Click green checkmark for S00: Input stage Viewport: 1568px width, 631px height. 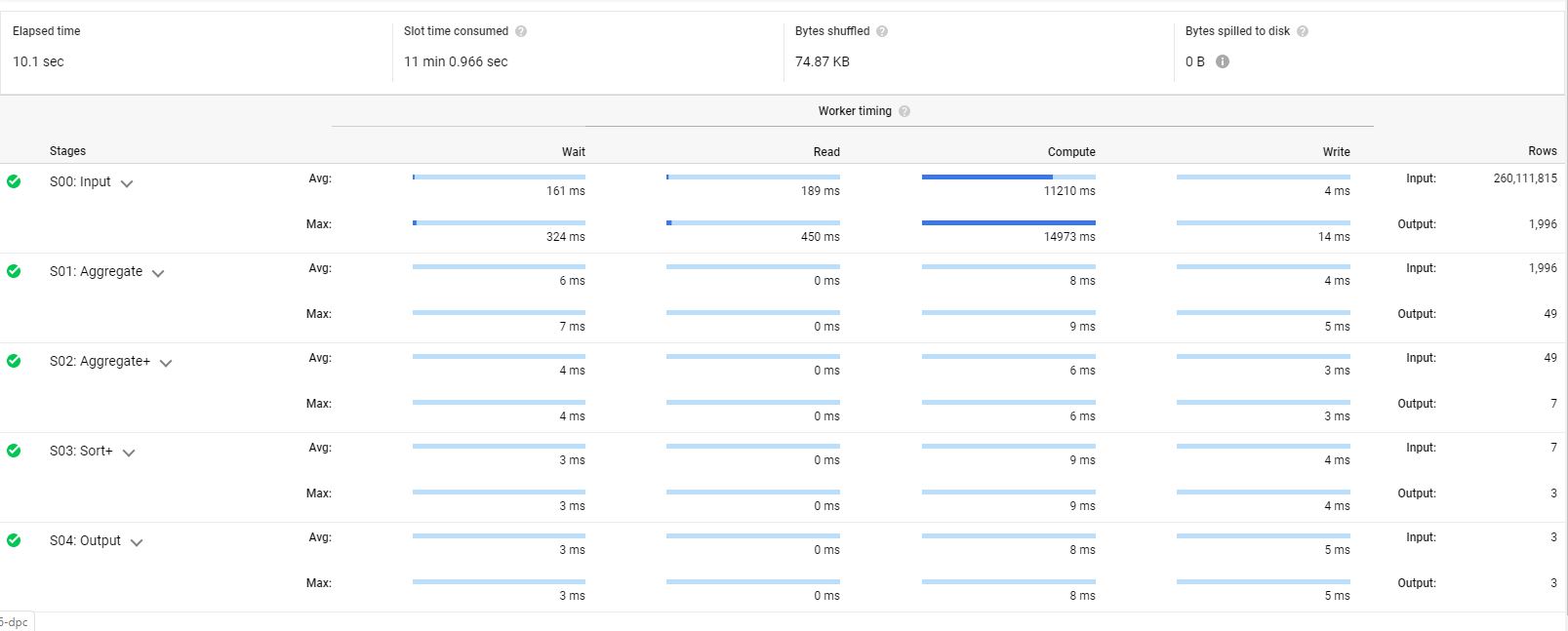point(14,181)
